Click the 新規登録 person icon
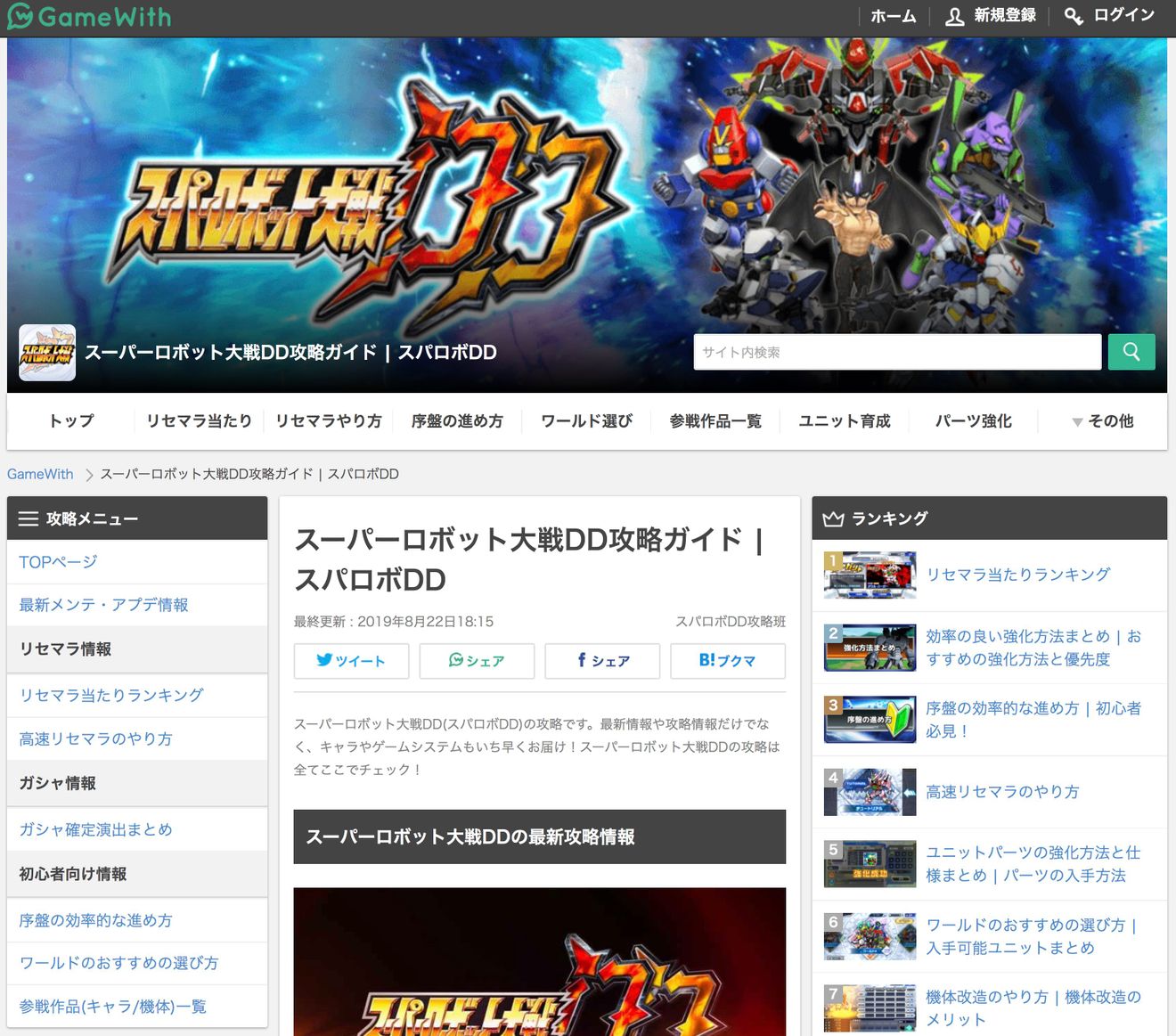Viewport: 1176px width, 1036px height. [x=954, y=16]
